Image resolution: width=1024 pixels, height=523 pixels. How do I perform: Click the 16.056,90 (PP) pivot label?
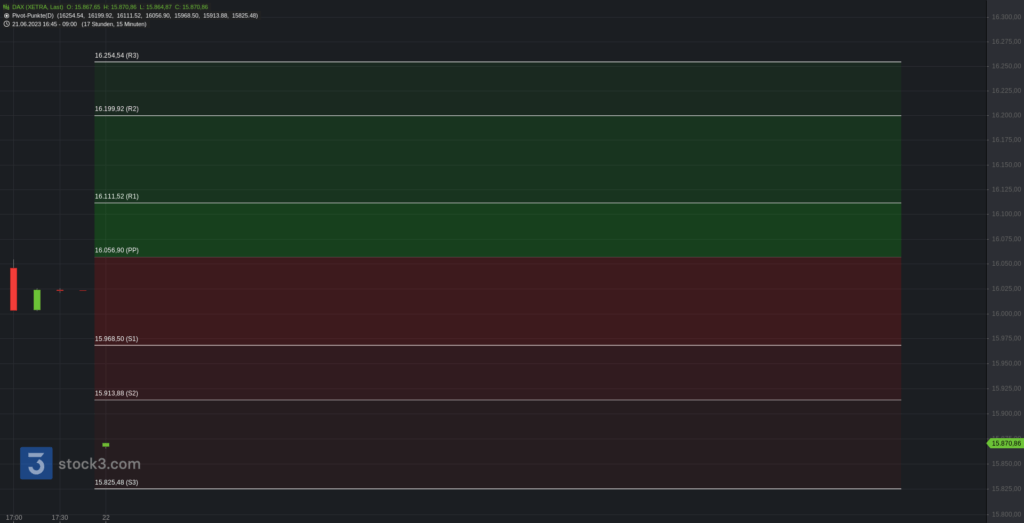(116, 250)
